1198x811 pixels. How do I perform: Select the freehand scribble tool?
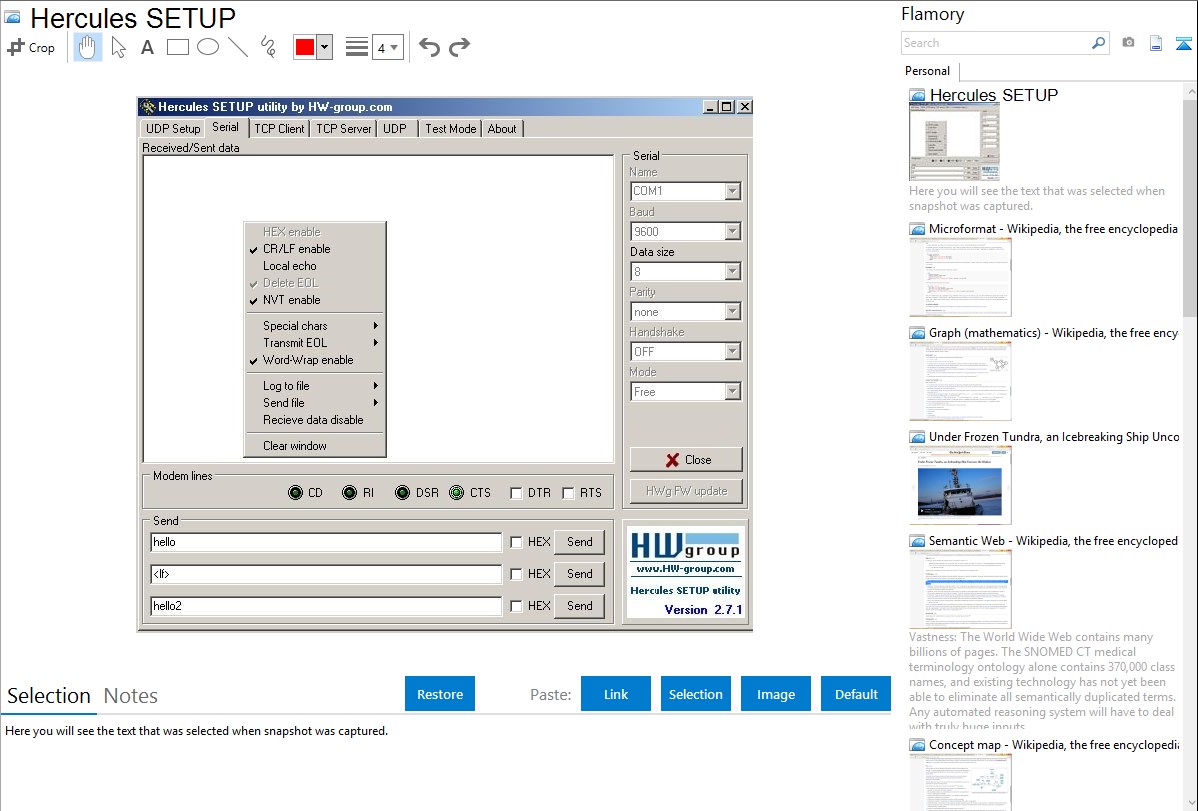pos(268,47)
